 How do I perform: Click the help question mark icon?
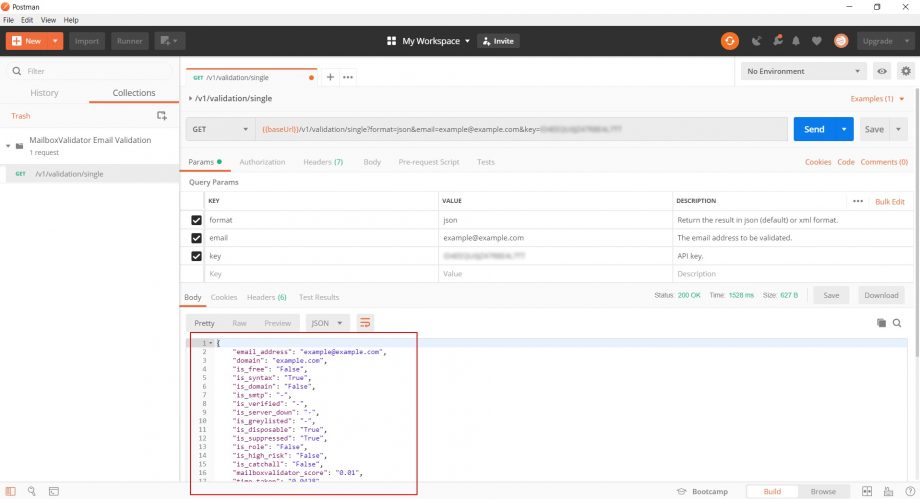click(909, 491)
